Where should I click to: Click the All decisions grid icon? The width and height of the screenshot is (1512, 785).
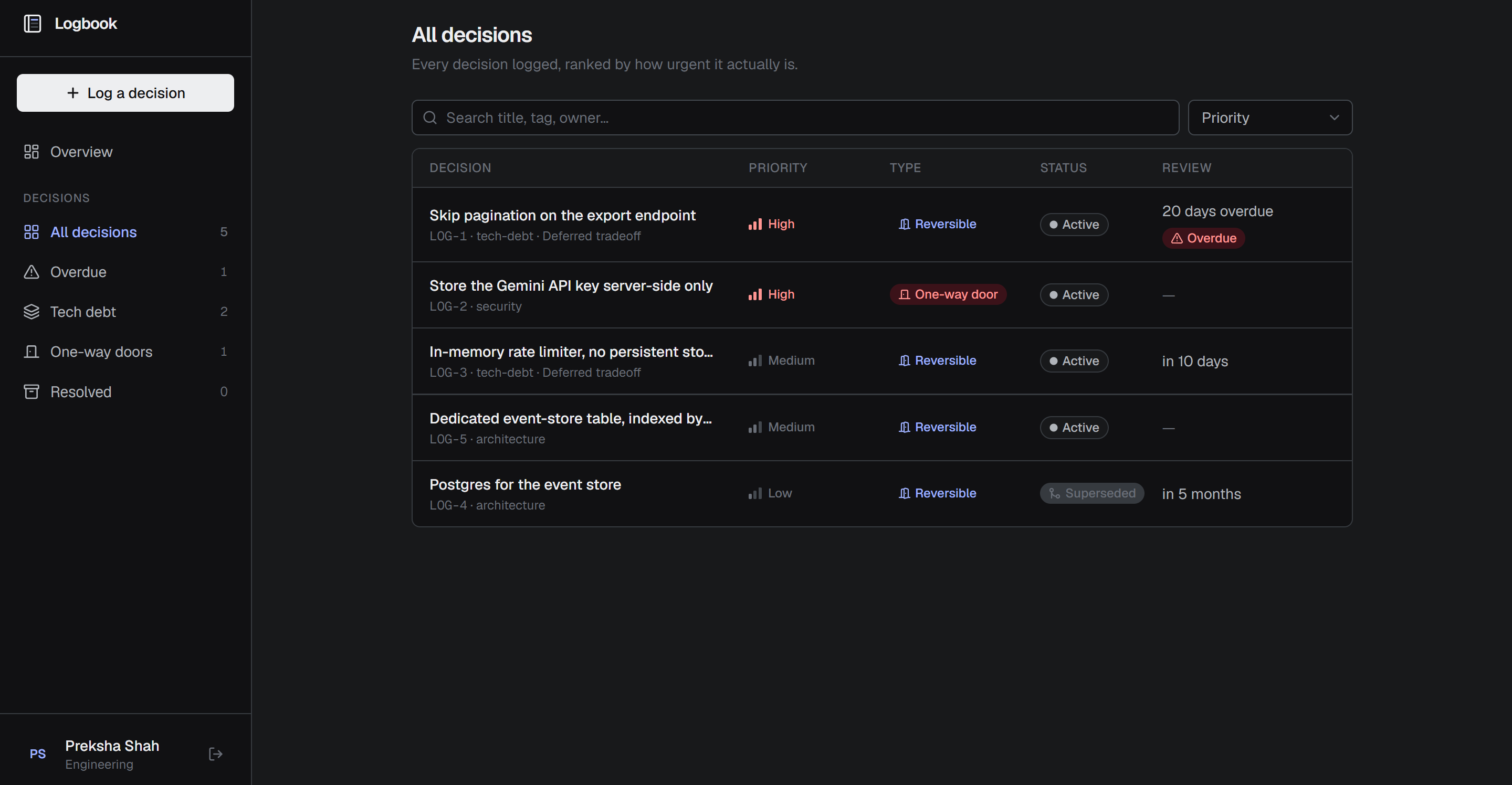coord(31,232)
